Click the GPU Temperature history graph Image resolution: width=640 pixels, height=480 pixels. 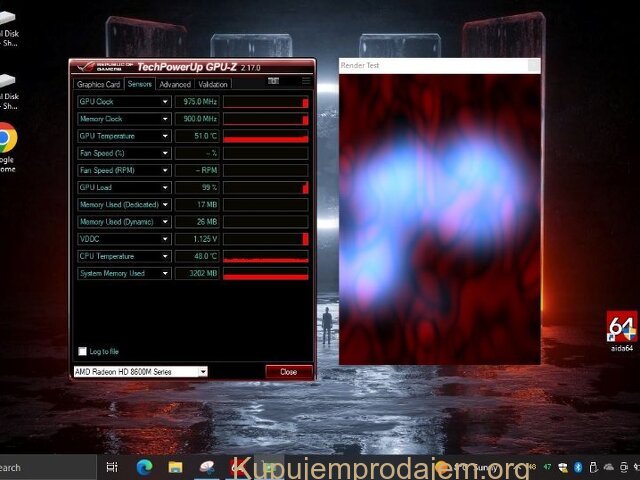point(266,136)
